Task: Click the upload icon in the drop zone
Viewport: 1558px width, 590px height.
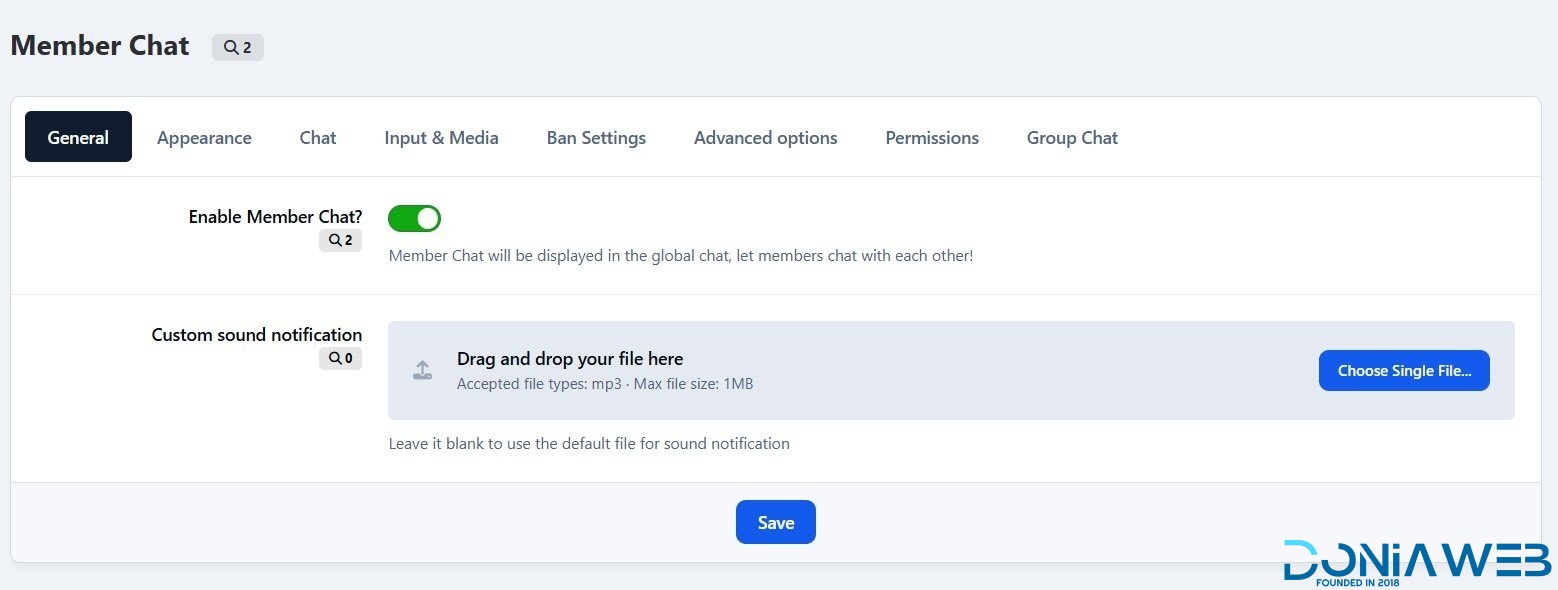Action: click(423, 370)
